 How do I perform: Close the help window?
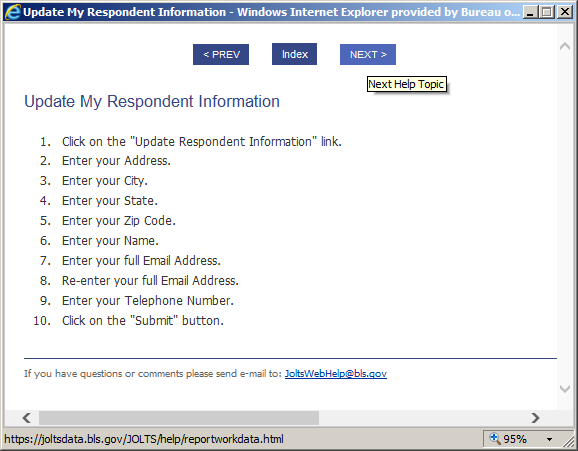pyautogui.click(x=565, y=12)
